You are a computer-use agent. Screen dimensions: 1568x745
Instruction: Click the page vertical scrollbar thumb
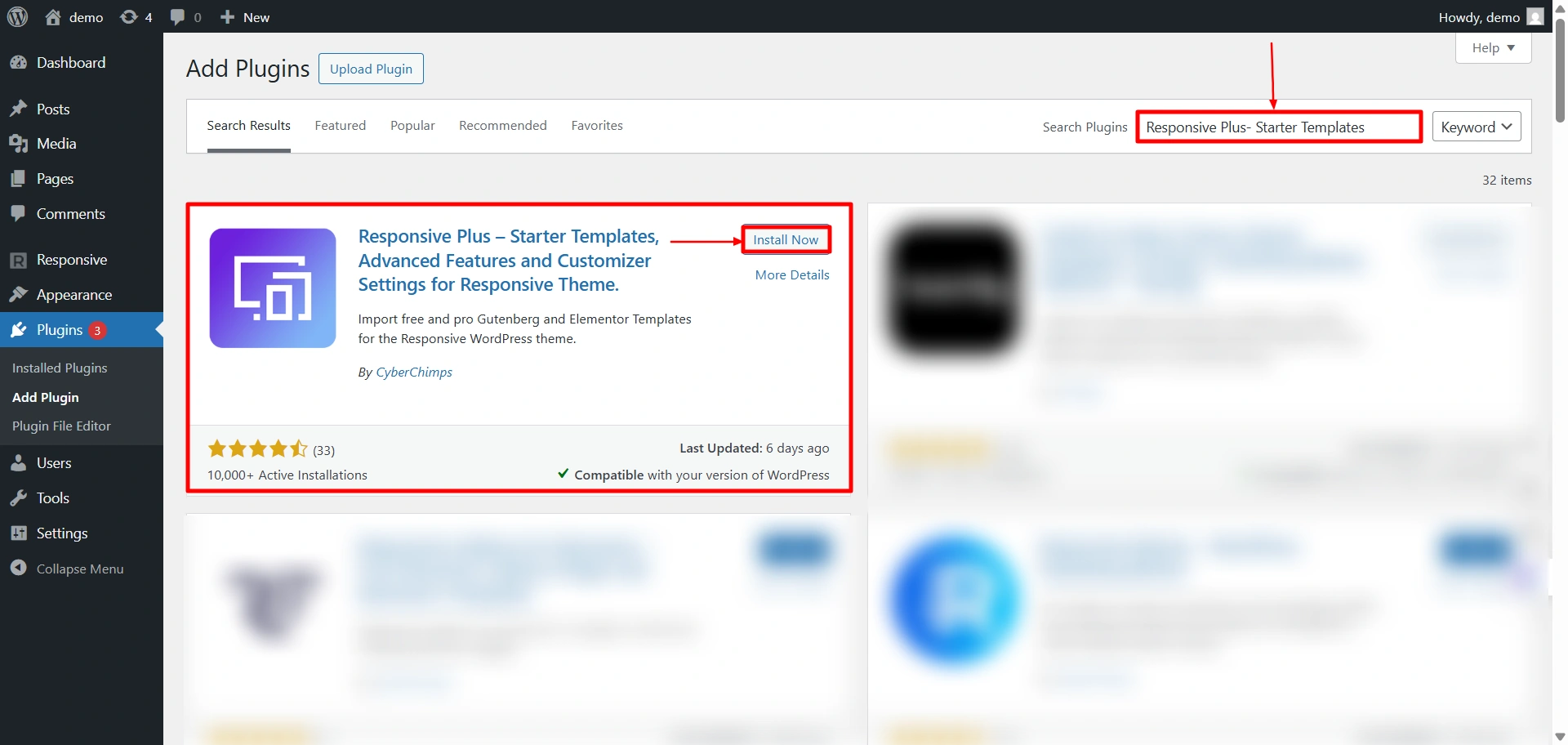(x=1561, y=69)
